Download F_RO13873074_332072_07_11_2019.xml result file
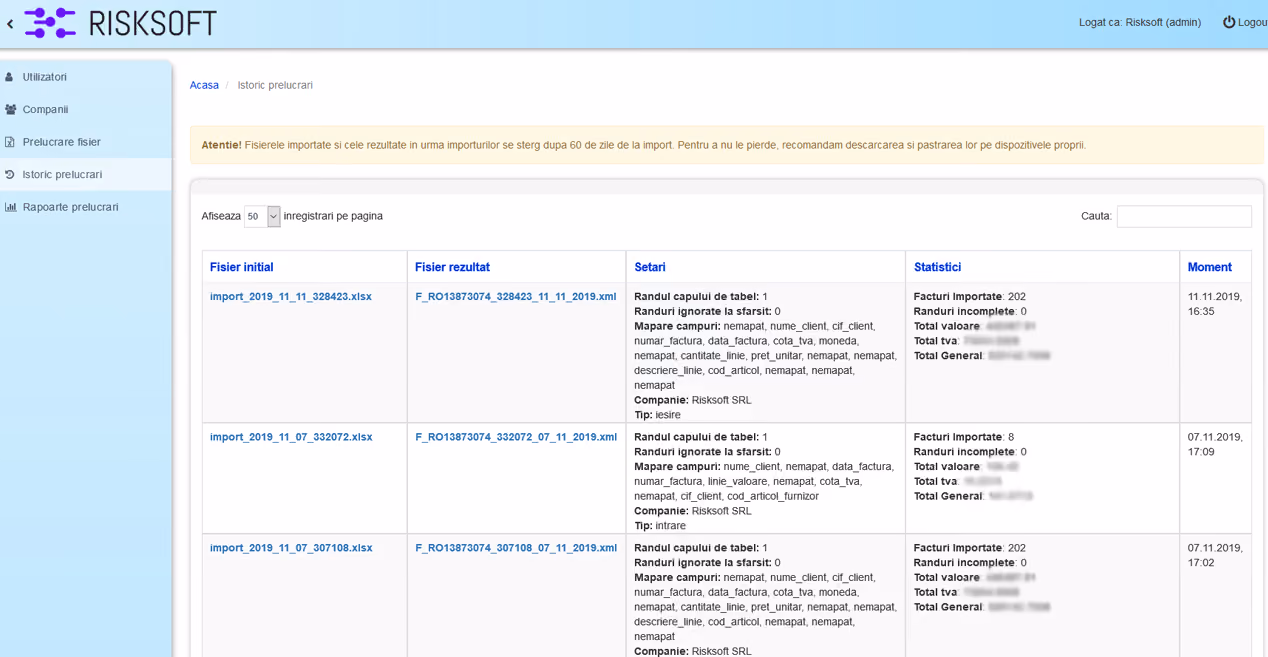This screenshot has width=1268, height=657. coord(516,437)
